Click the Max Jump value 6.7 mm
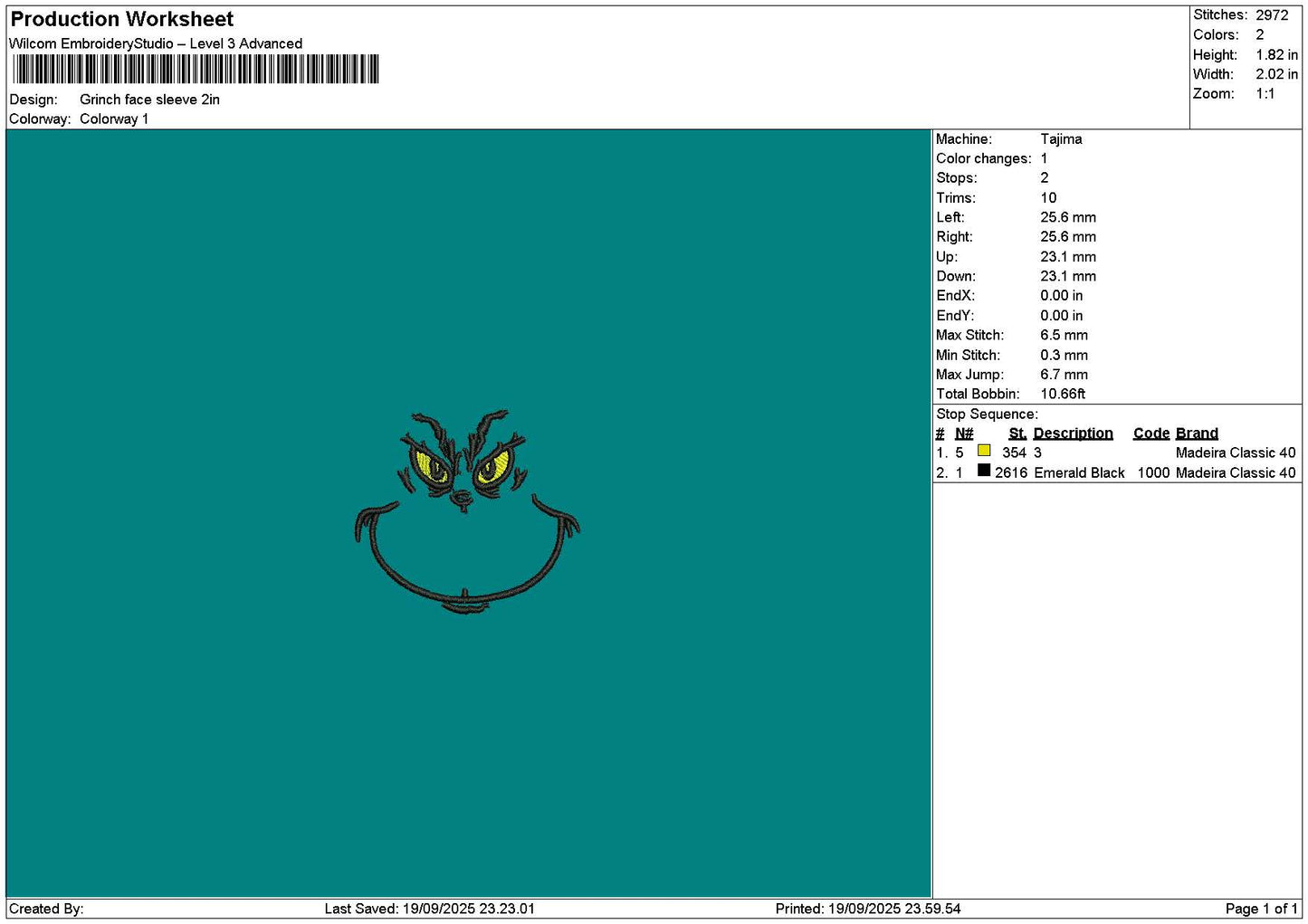Screen dimensions: 1308x924 pyautogui.click(x=1065, y=375)
